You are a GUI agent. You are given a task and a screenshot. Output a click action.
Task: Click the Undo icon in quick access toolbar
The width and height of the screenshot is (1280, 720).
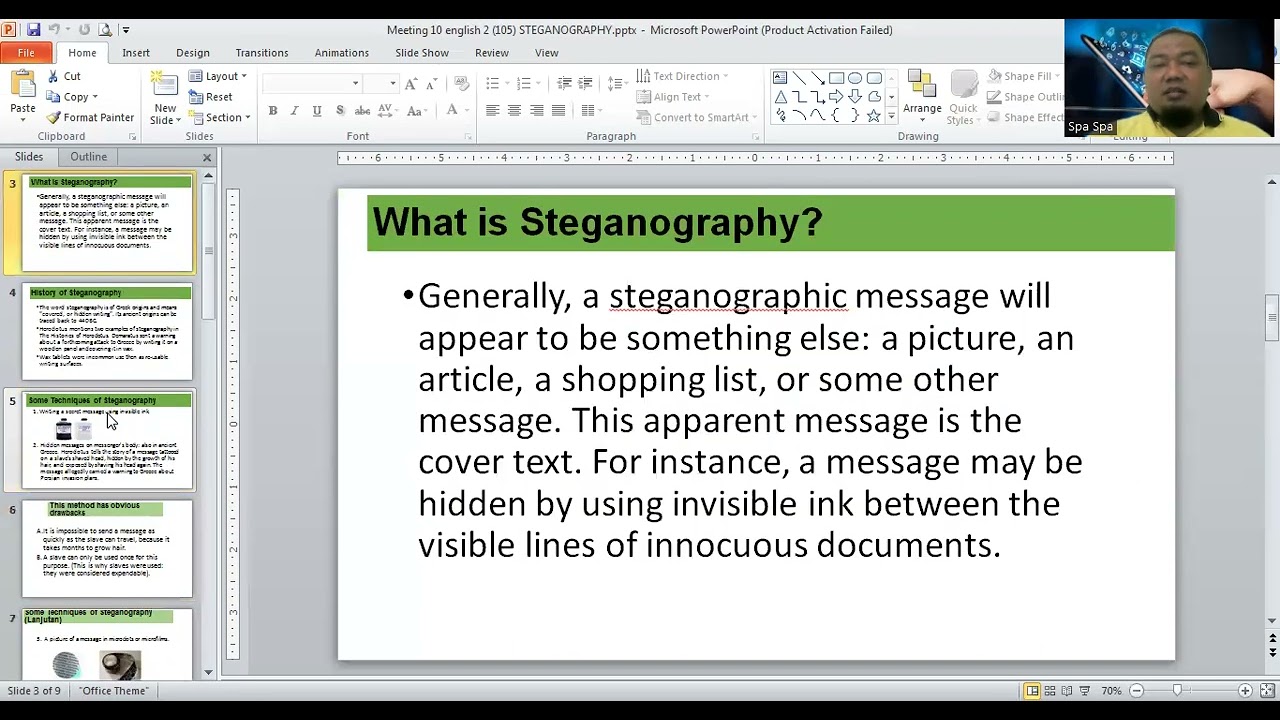(54, 30)
